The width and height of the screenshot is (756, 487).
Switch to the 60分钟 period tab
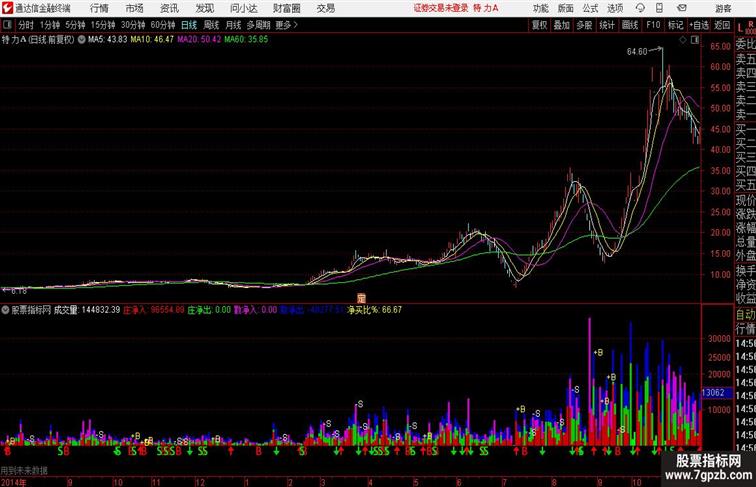163,25
